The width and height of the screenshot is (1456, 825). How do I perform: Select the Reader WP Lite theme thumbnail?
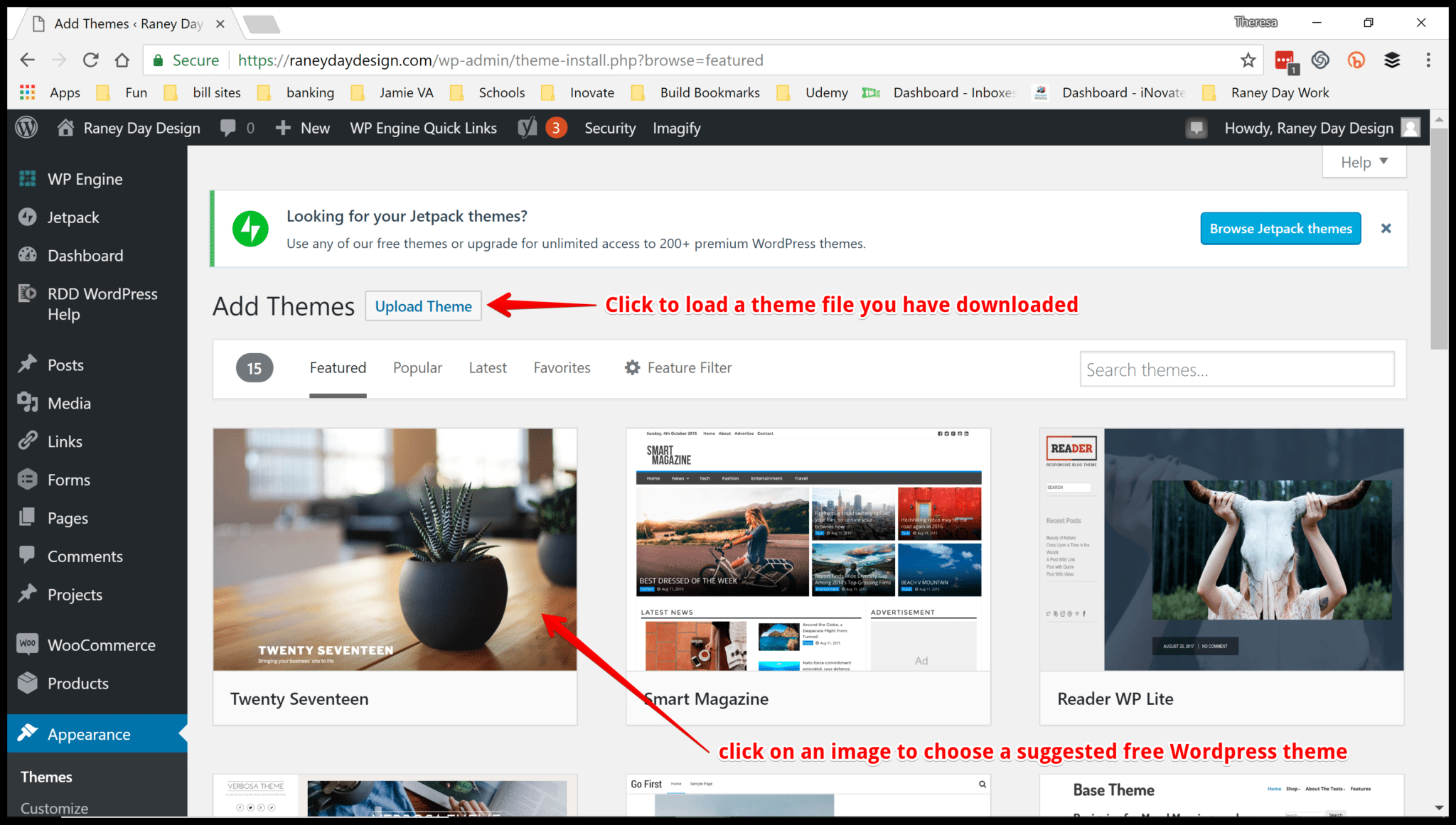coord(1222,549)
